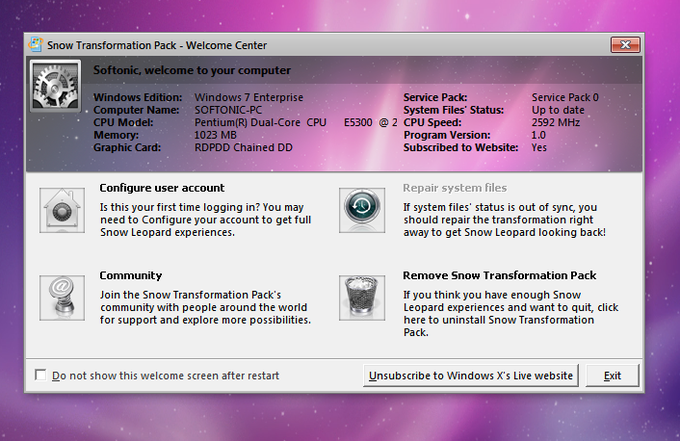The height and width of the screenshot is (441, 680).
Task: Open the Configure user account heading link
Action: (162, 188)
